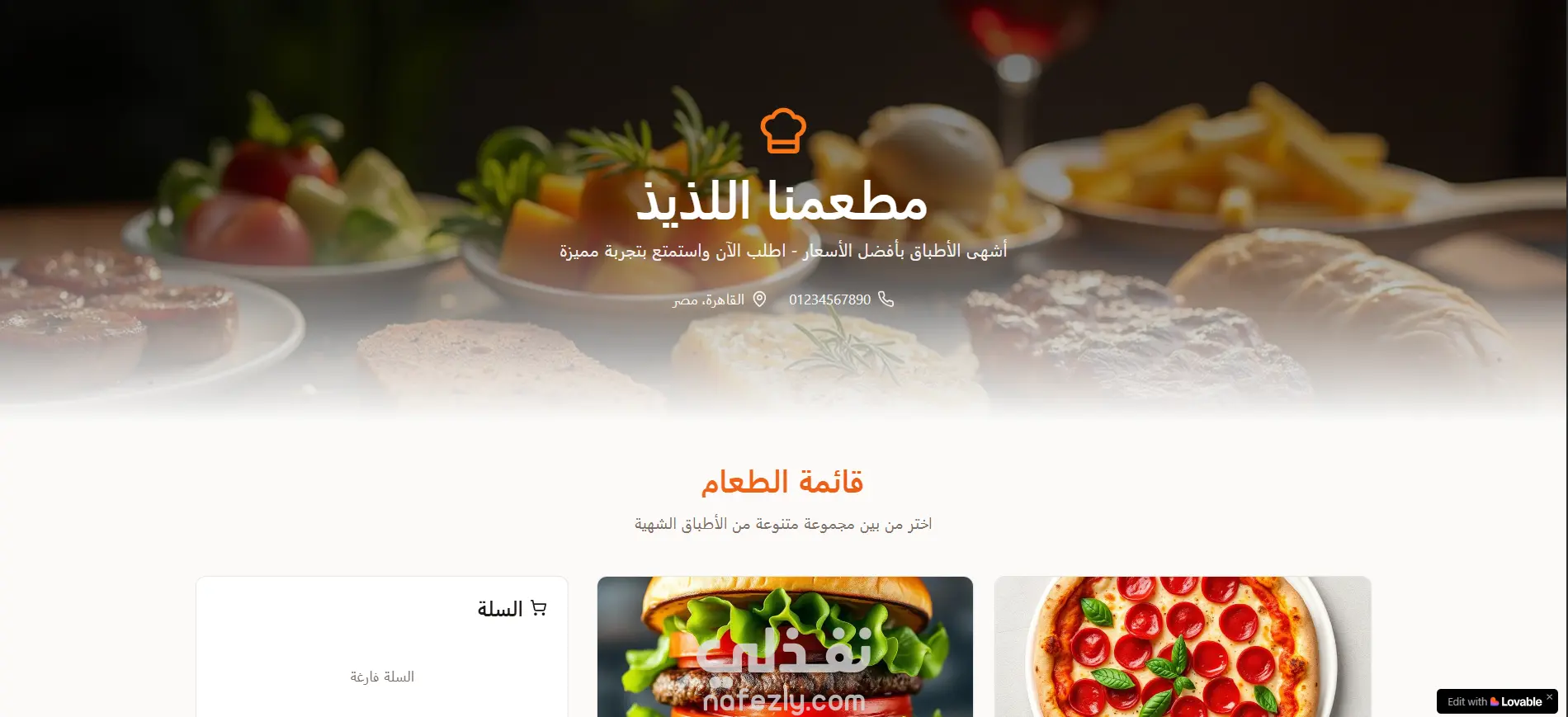Click the orange chef hat logo
The image size is (1568, 717).
[x=783, y=130]
